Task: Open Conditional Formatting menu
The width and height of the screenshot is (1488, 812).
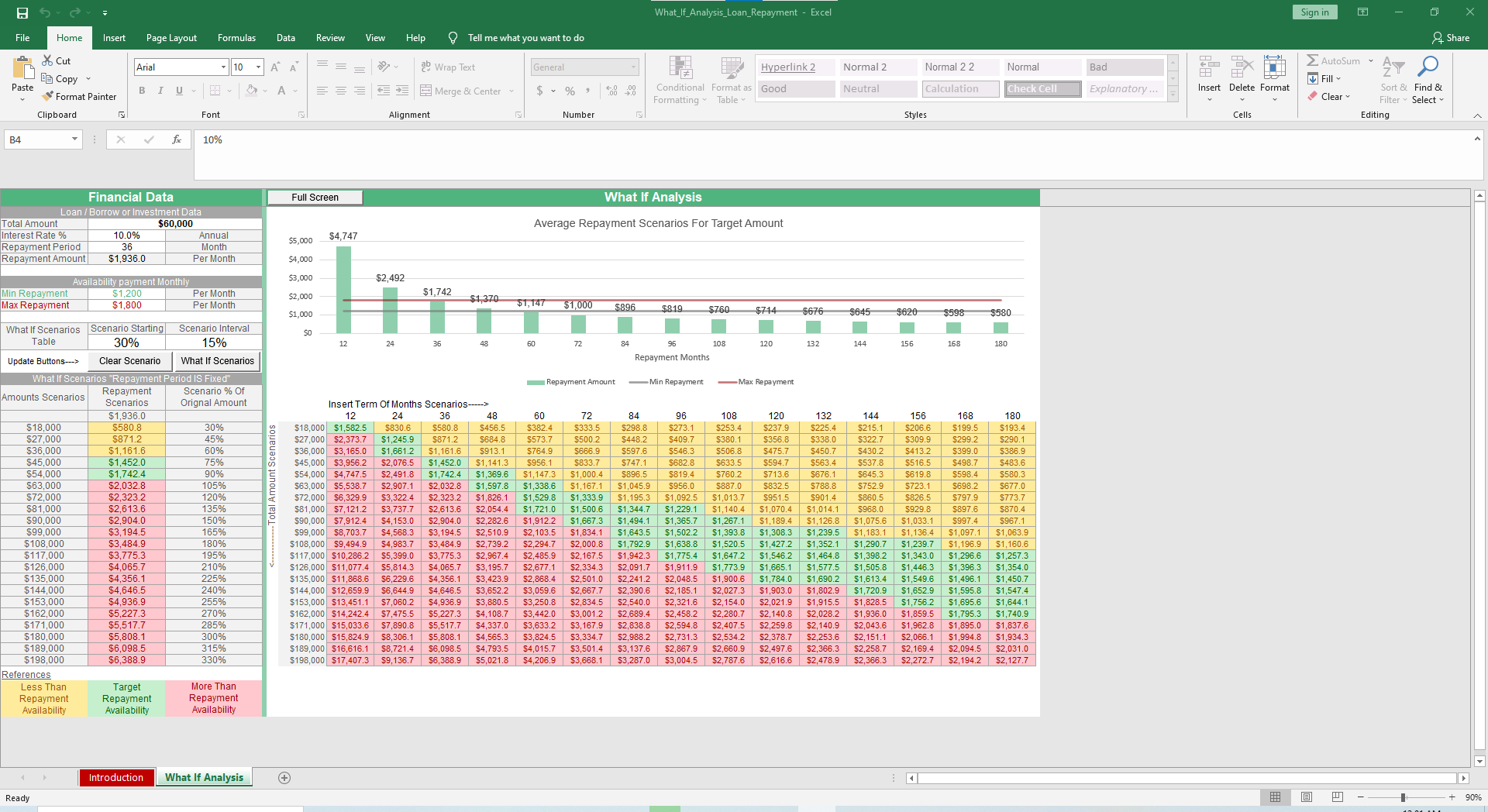Action: pos(680,80)
